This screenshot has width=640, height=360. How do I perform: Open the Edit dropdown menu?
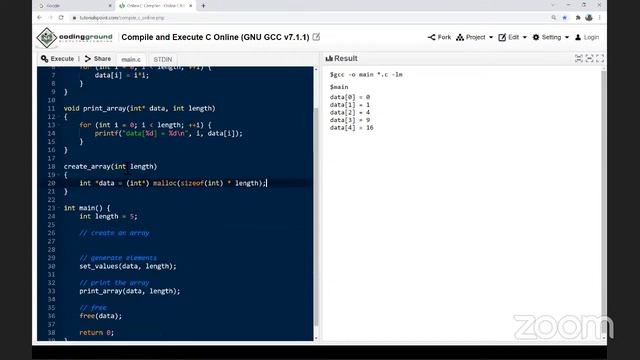coord(512,37)
